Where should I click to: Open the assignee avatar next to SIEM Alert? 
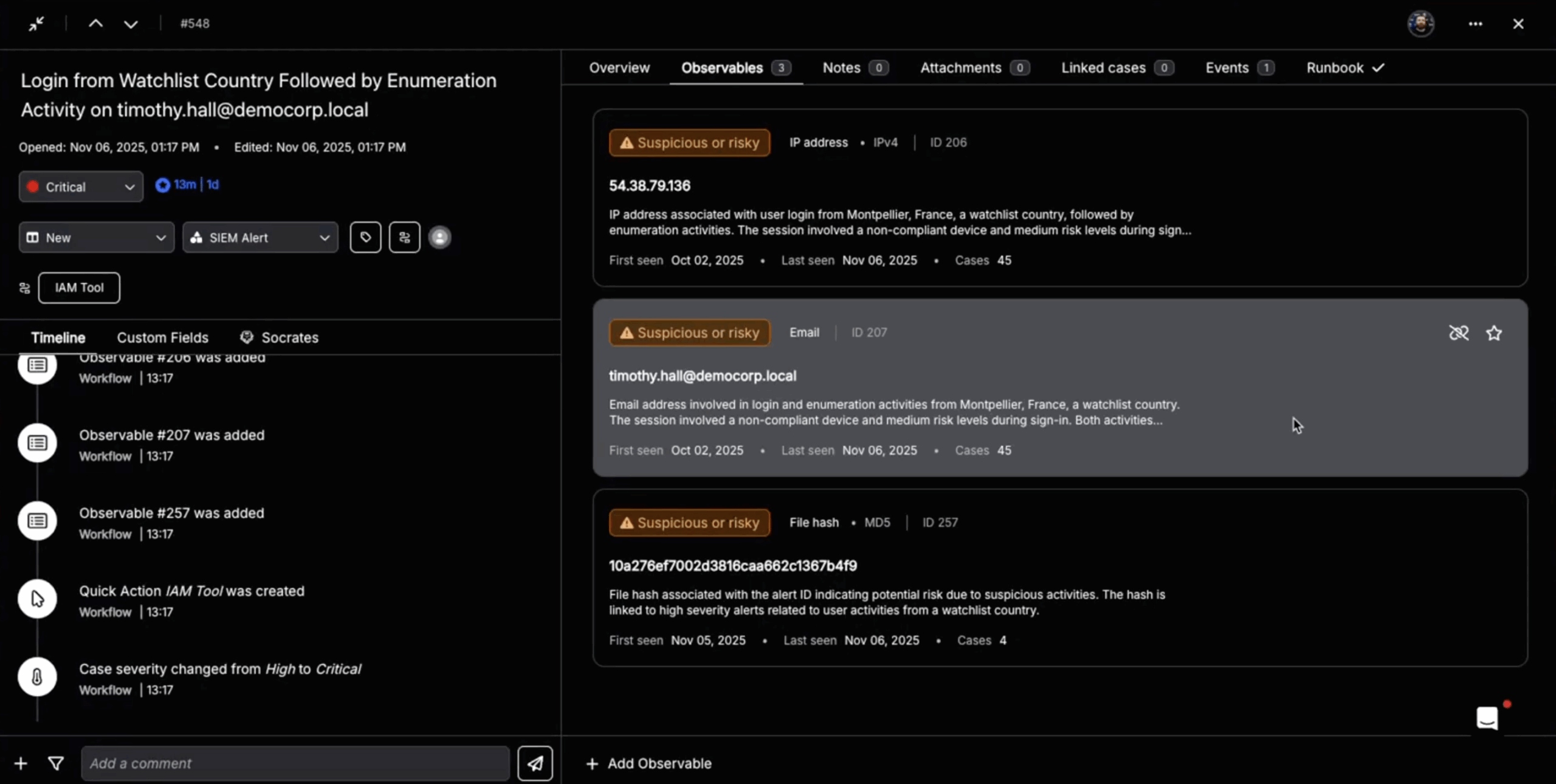pos(440,237)
